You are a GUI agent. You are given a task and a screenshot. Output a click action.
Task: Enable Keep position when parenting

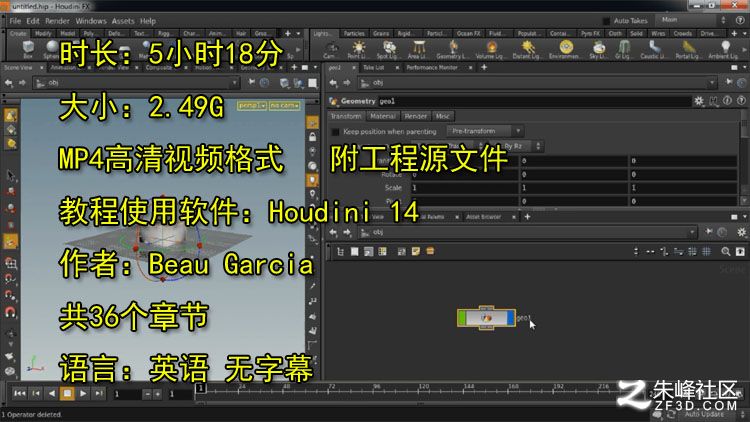coord(336,132)
